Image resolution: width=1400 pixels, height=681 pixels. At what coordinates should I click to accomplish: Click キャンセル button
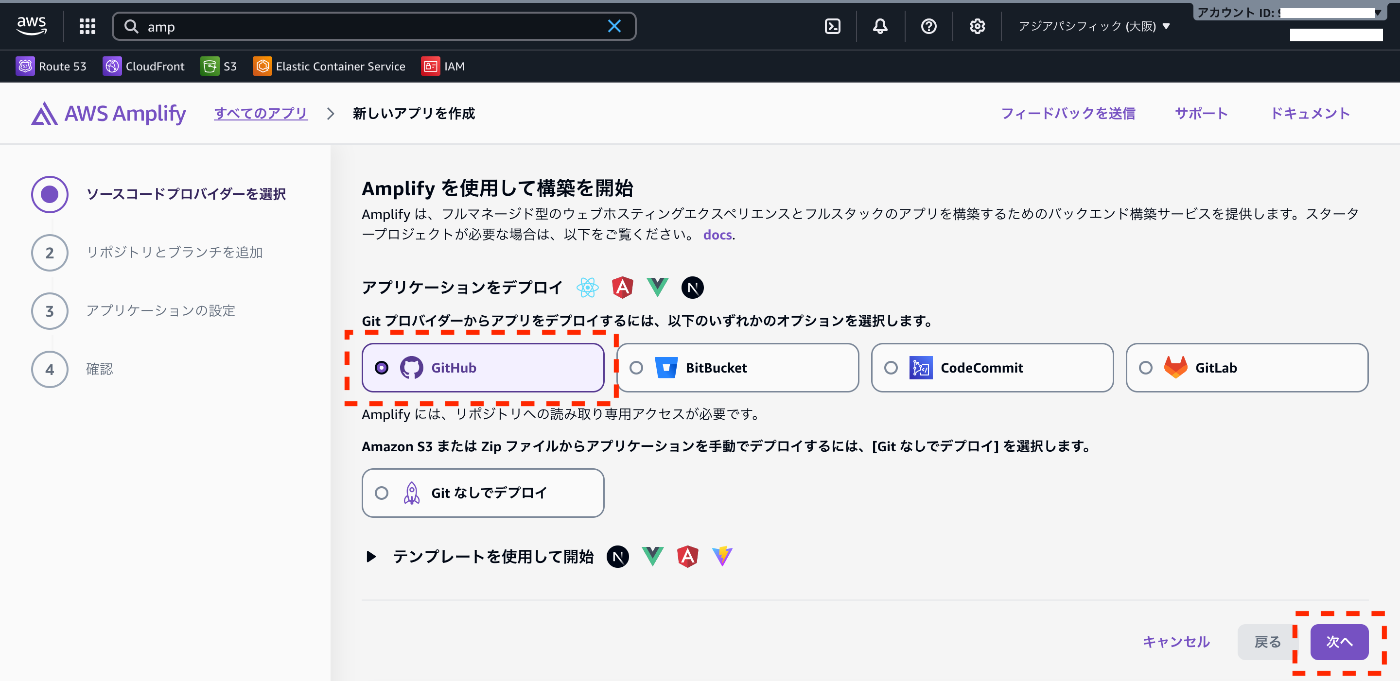click(1176, 642)
